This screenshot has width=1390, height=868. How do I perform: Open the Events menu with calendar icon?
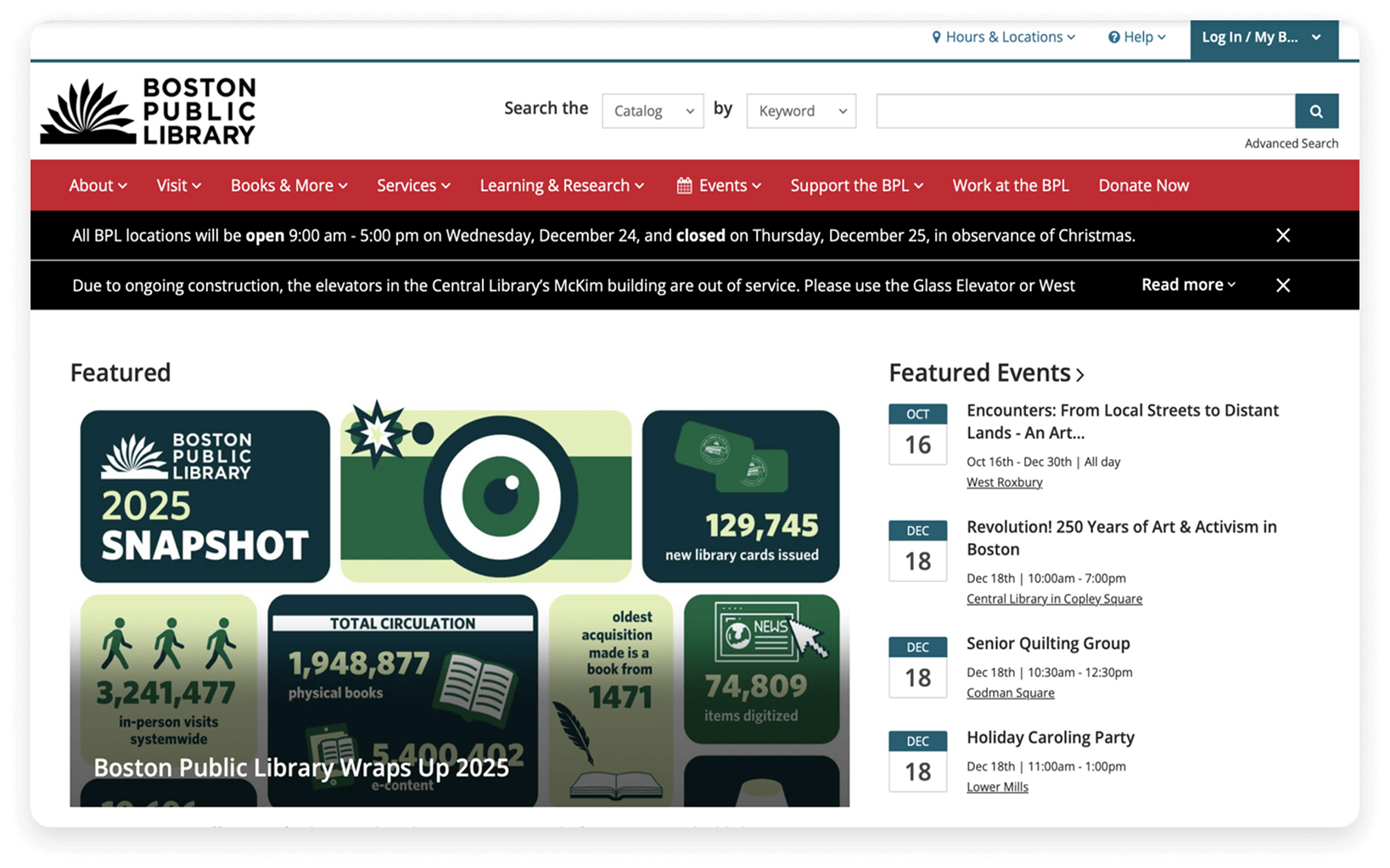click(719, 186)
